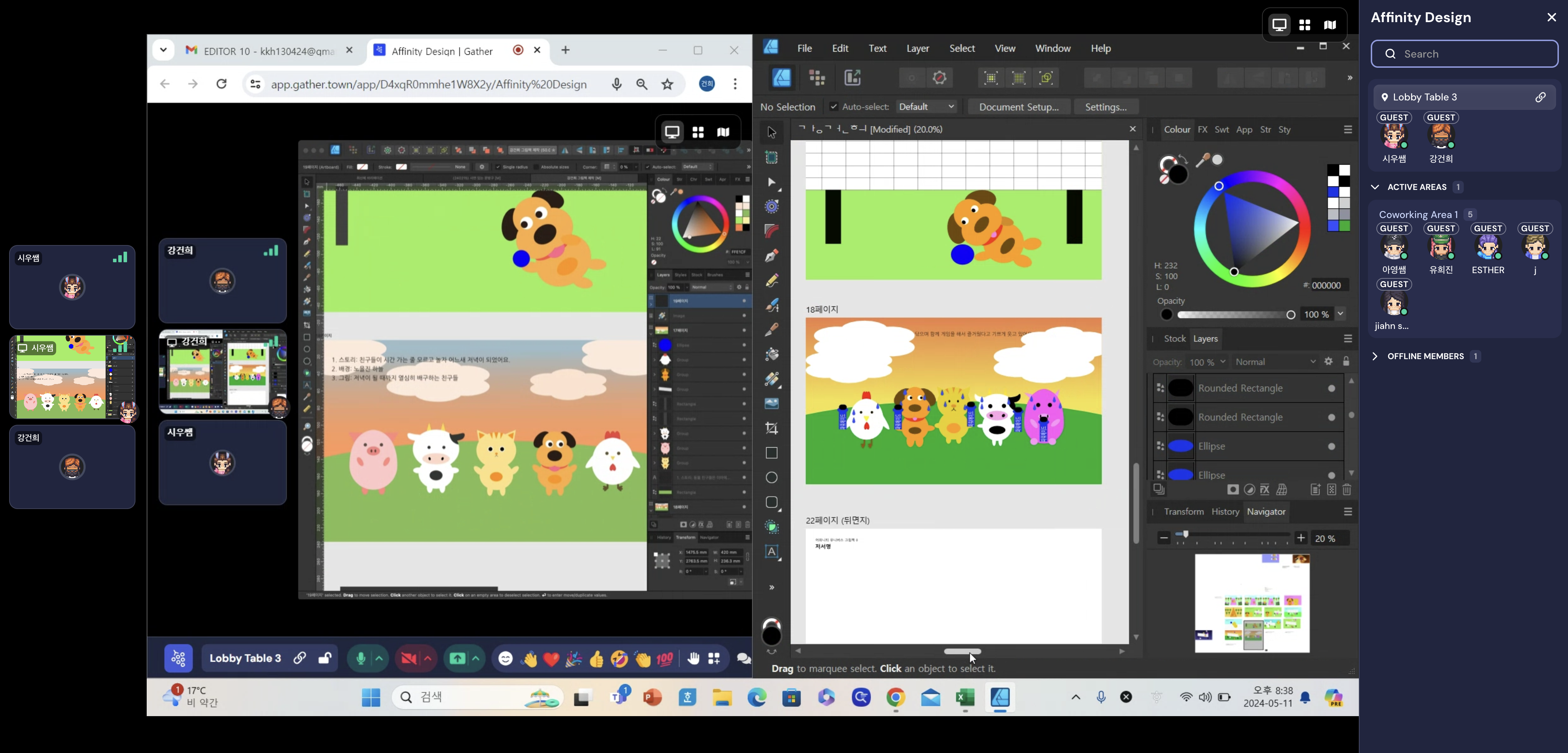Click the Document Setup... button

1018,106
